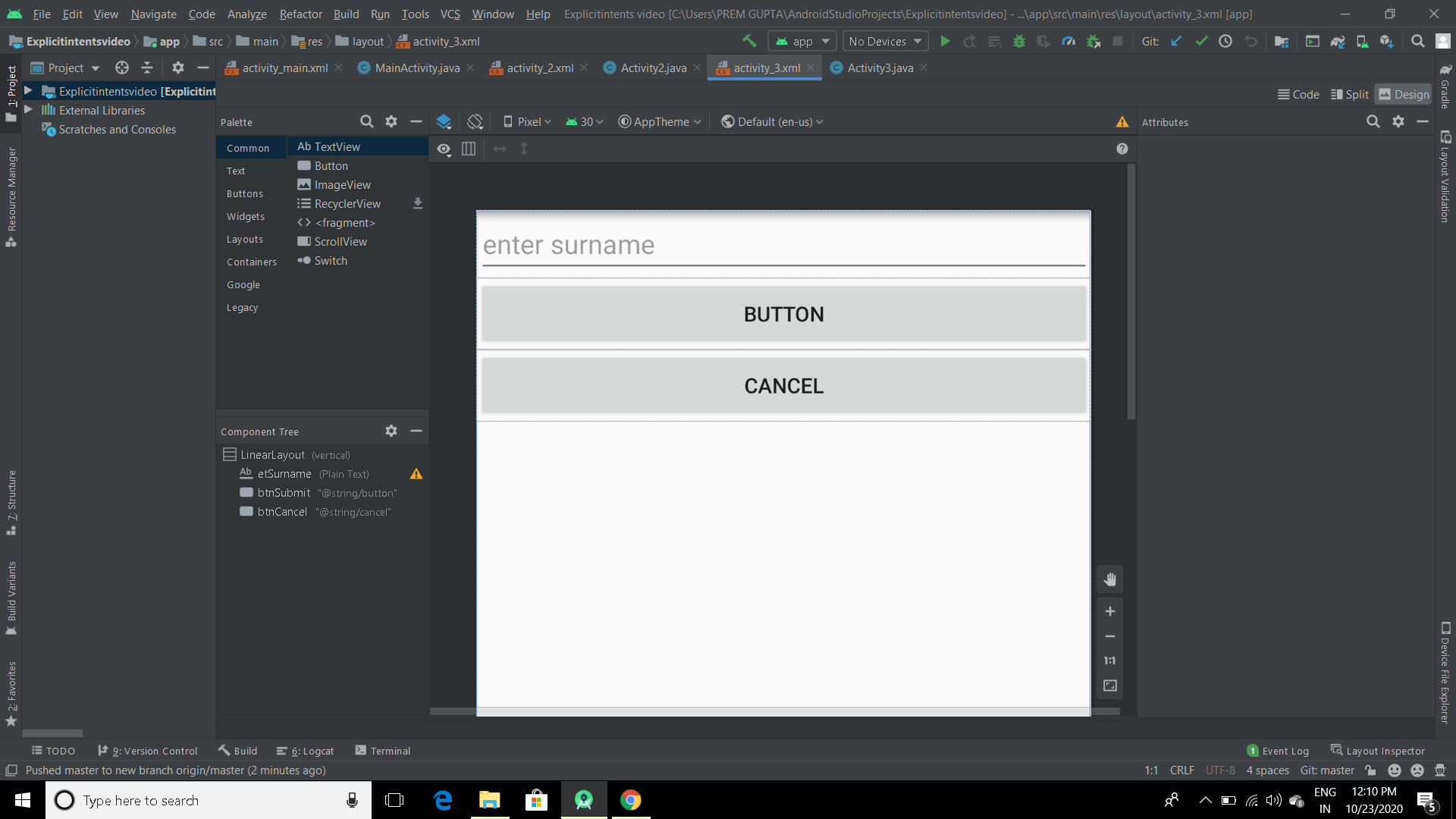Switch to Split mode in the editor
This screenshot has height=819, width=1456.
[1350, 94]
